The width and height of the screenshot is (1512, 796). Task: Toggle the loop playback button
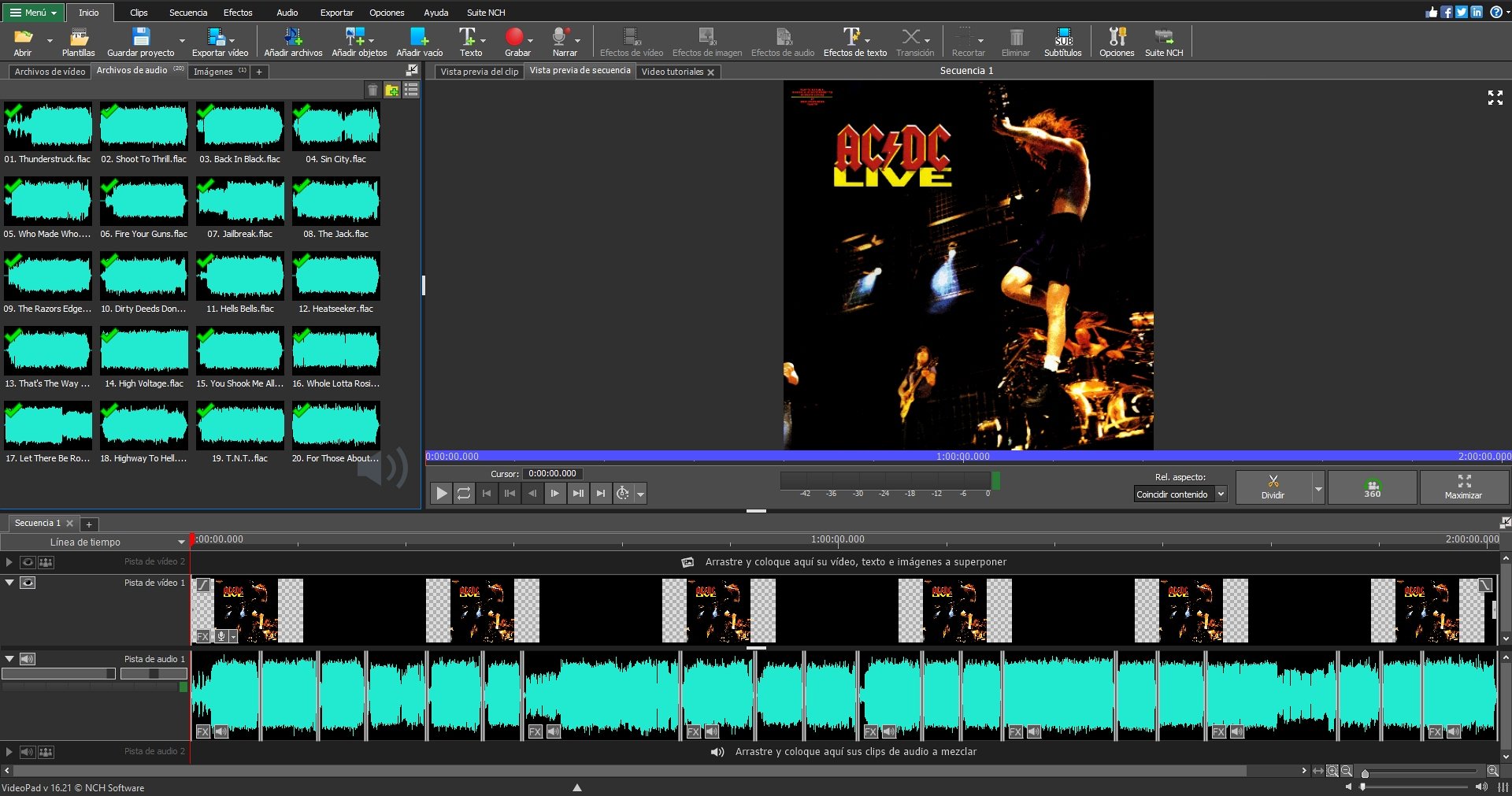click(x=464, y=494)
